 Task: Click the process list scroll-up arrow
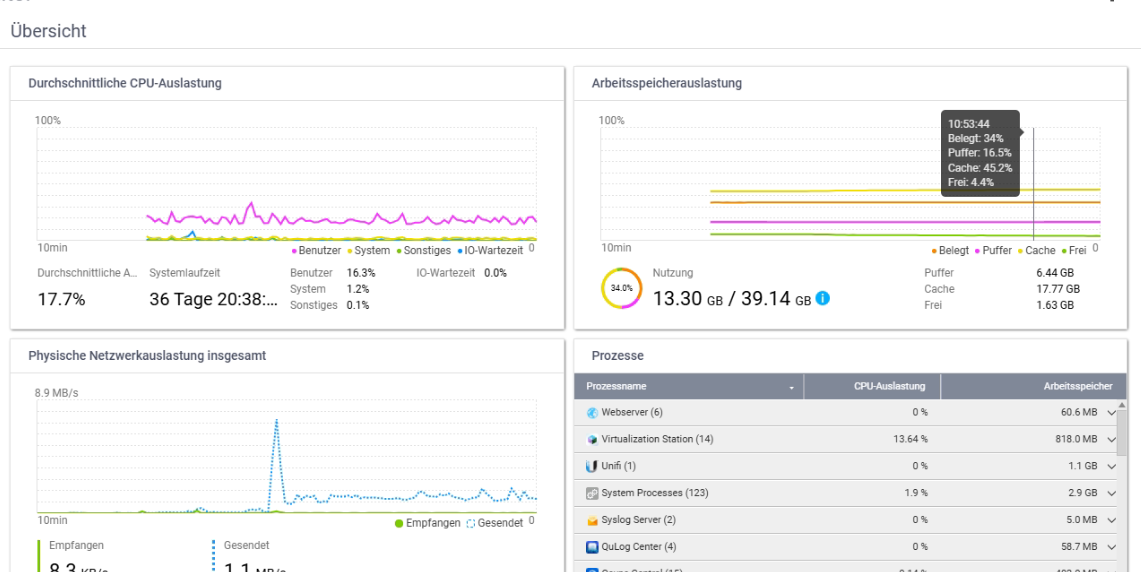click(1121, 405)
